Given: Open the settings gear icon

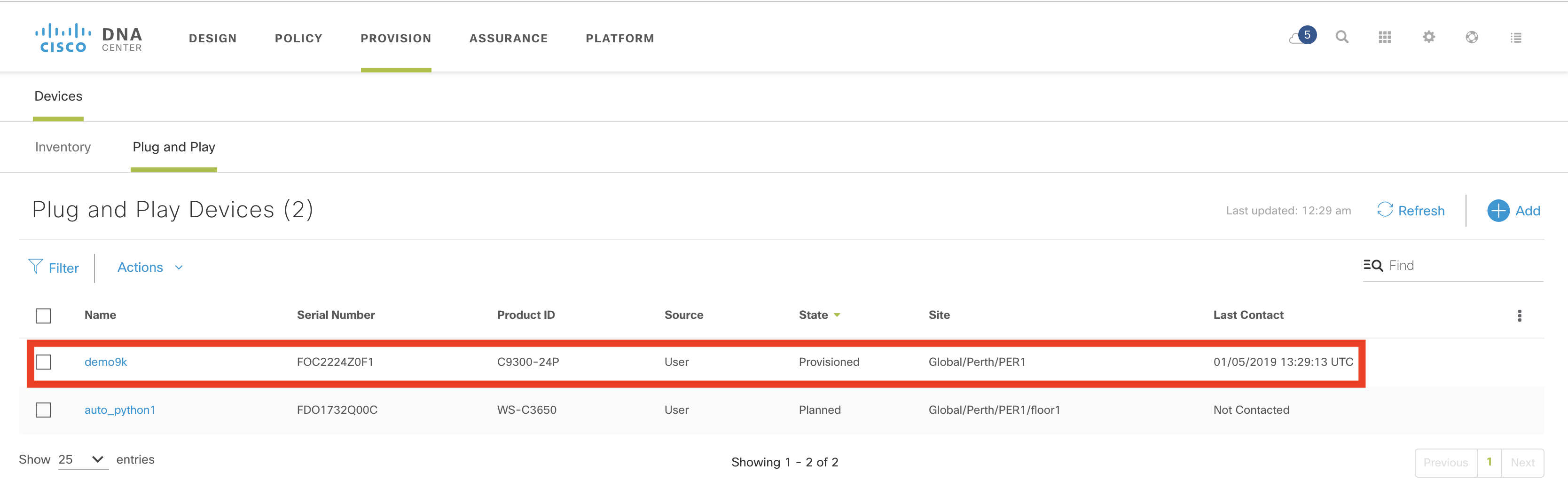Looking at the screenshot, I should [x=1428, y=37].
